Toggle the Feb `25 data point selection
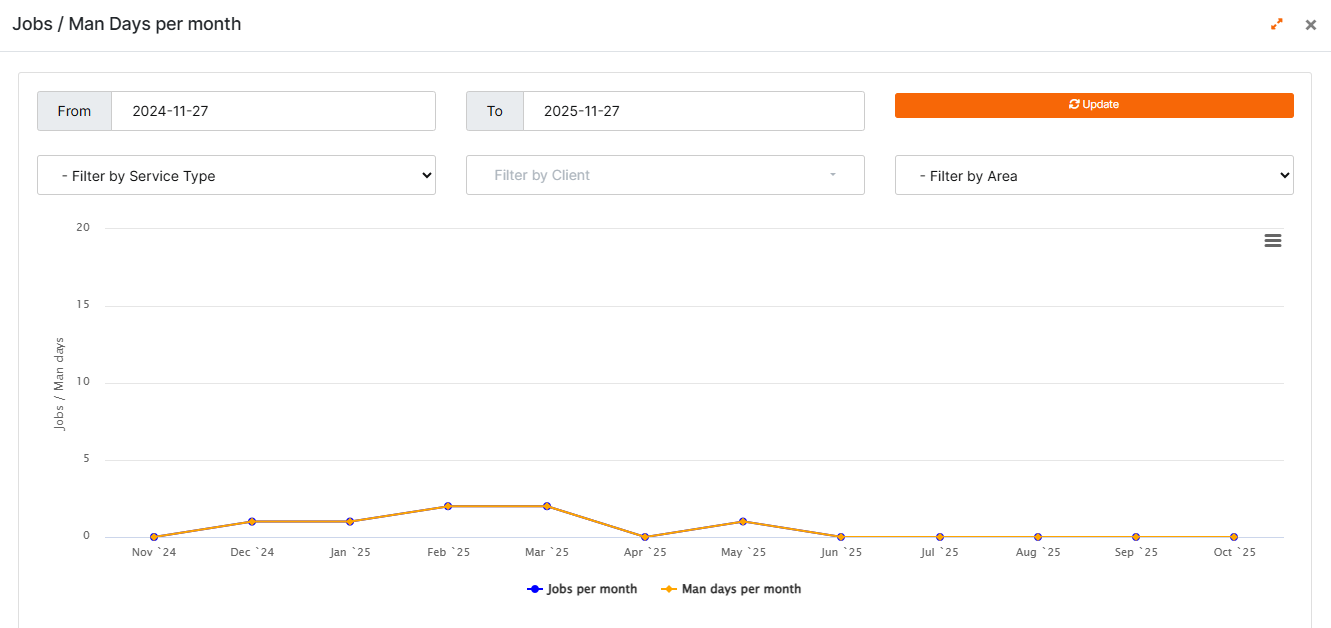Screen dimensions: 1331x628 (448, 507)
